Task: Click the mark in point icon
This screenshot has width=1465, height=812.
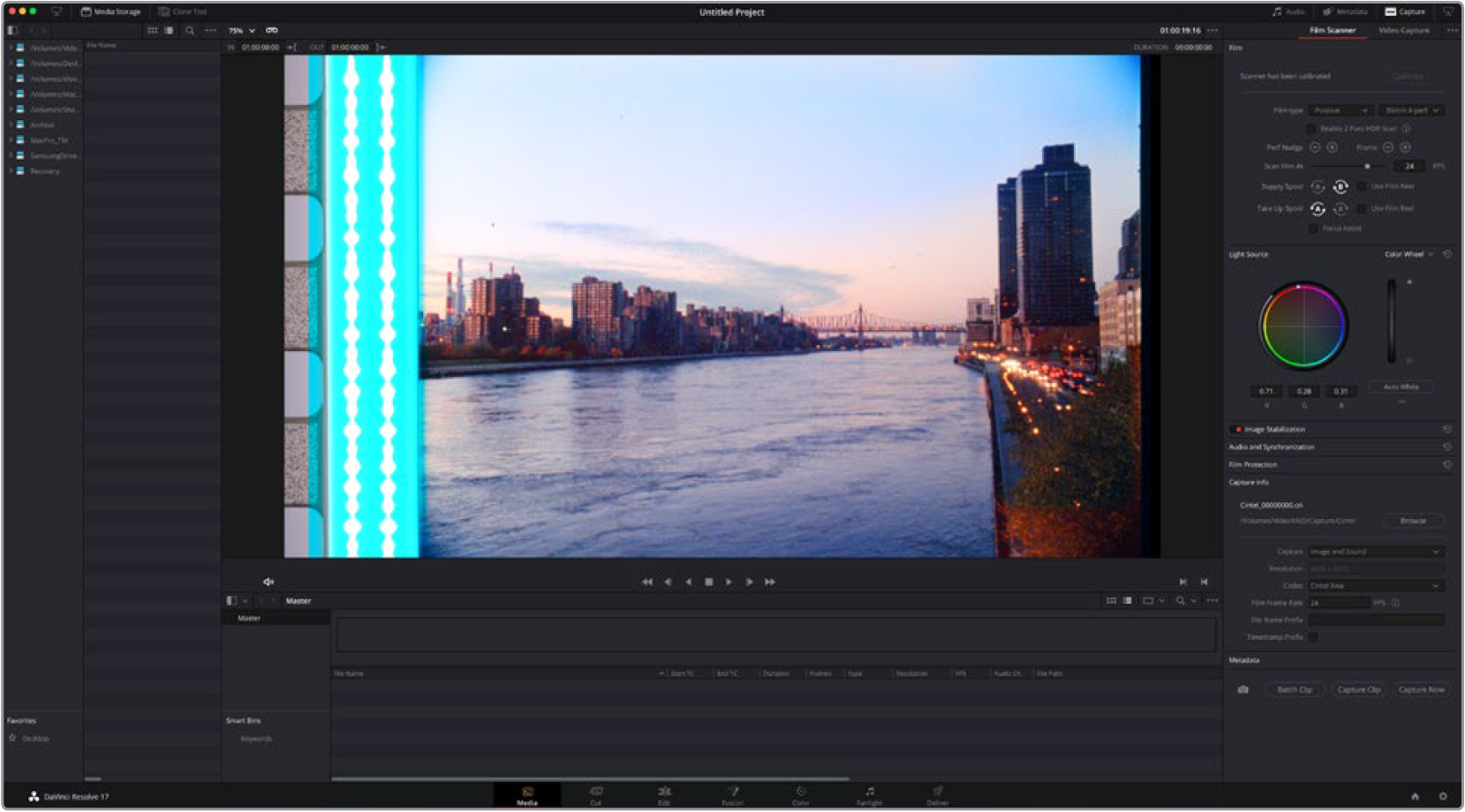Action: point(291,47)
